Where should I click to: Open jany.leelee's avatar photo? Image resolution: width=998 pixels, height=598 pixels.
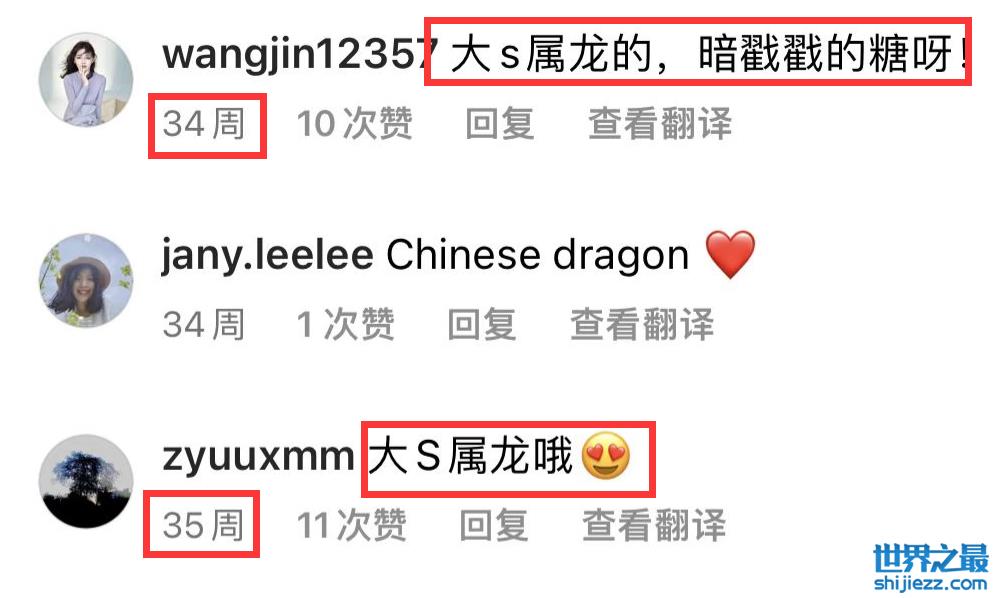point(86,281)
